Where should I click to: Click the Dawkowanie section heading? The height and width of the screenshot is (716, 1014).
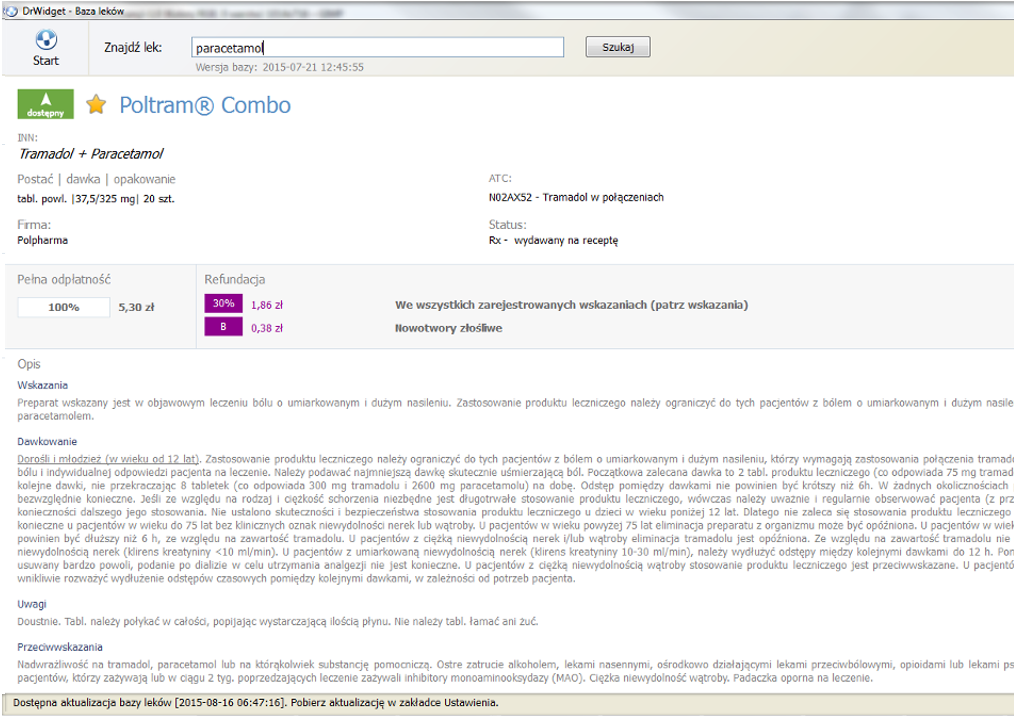pyautogui.click(x=46, y=441)
